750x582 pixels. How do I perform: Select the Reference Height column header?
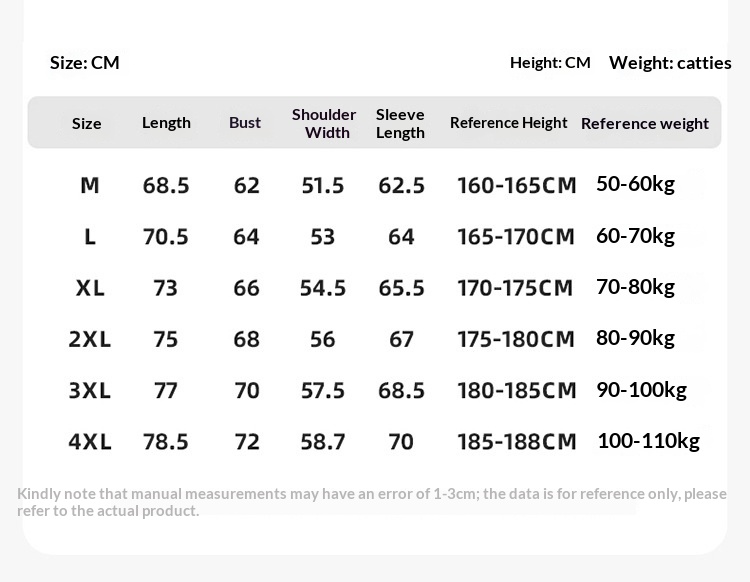(508, 122)
